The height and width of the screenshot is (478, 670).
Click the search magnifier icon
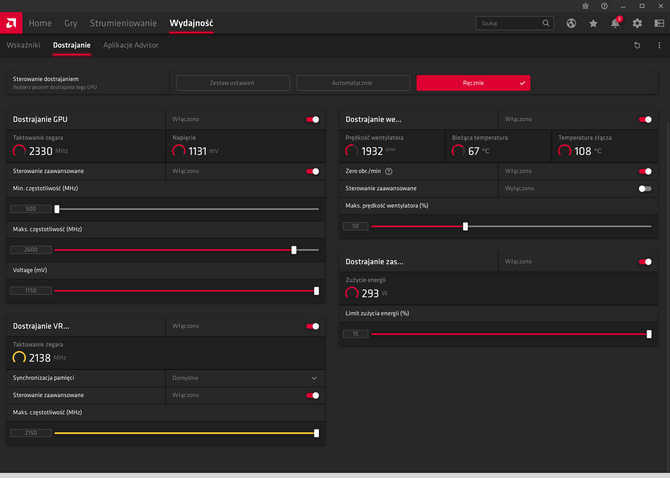546,23
